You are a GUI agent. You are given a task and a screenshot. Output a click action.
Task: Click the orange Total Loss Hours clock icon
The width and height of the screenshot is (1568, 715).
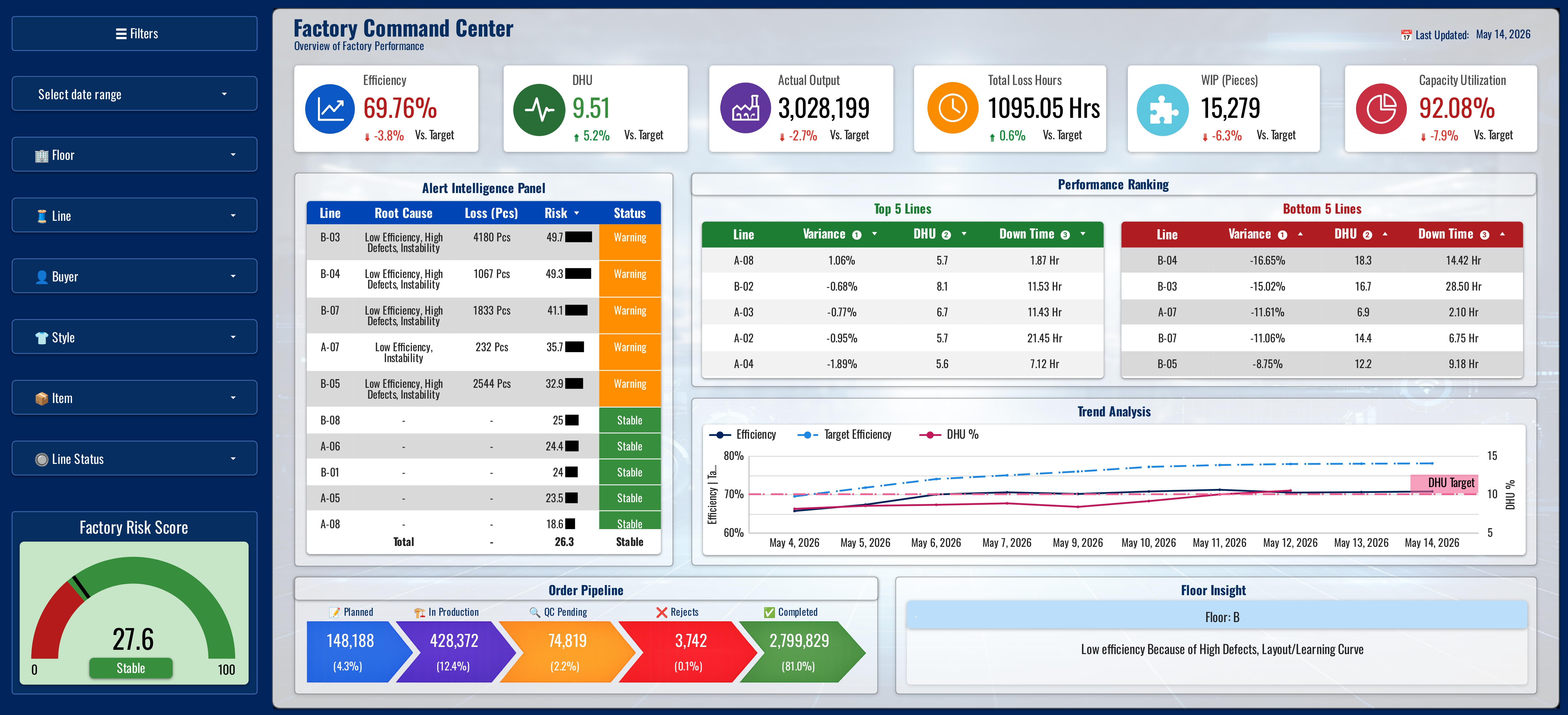[x=953, y=108]
